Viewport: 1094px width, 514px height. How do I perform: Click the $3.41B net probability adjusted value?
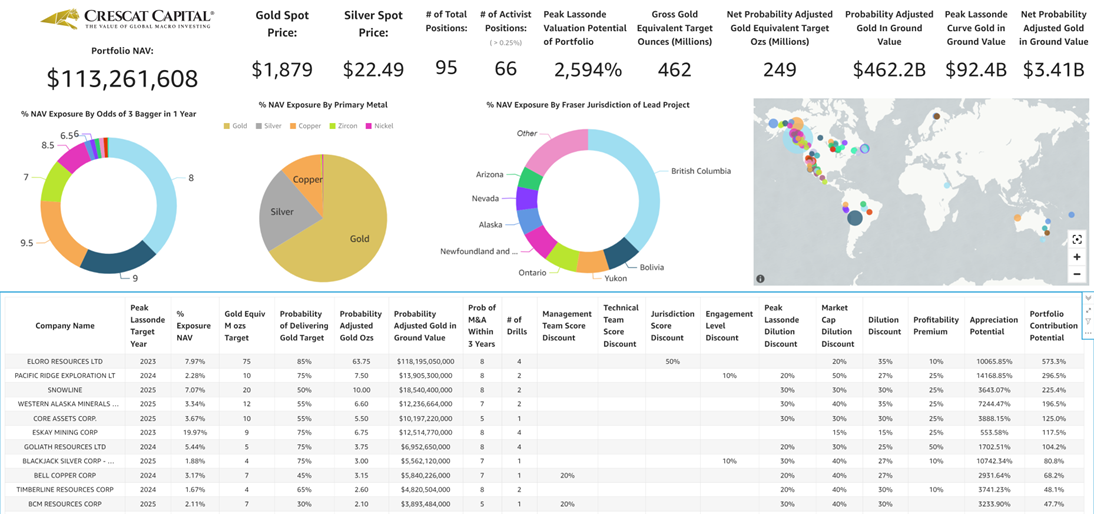[1053, 70]
